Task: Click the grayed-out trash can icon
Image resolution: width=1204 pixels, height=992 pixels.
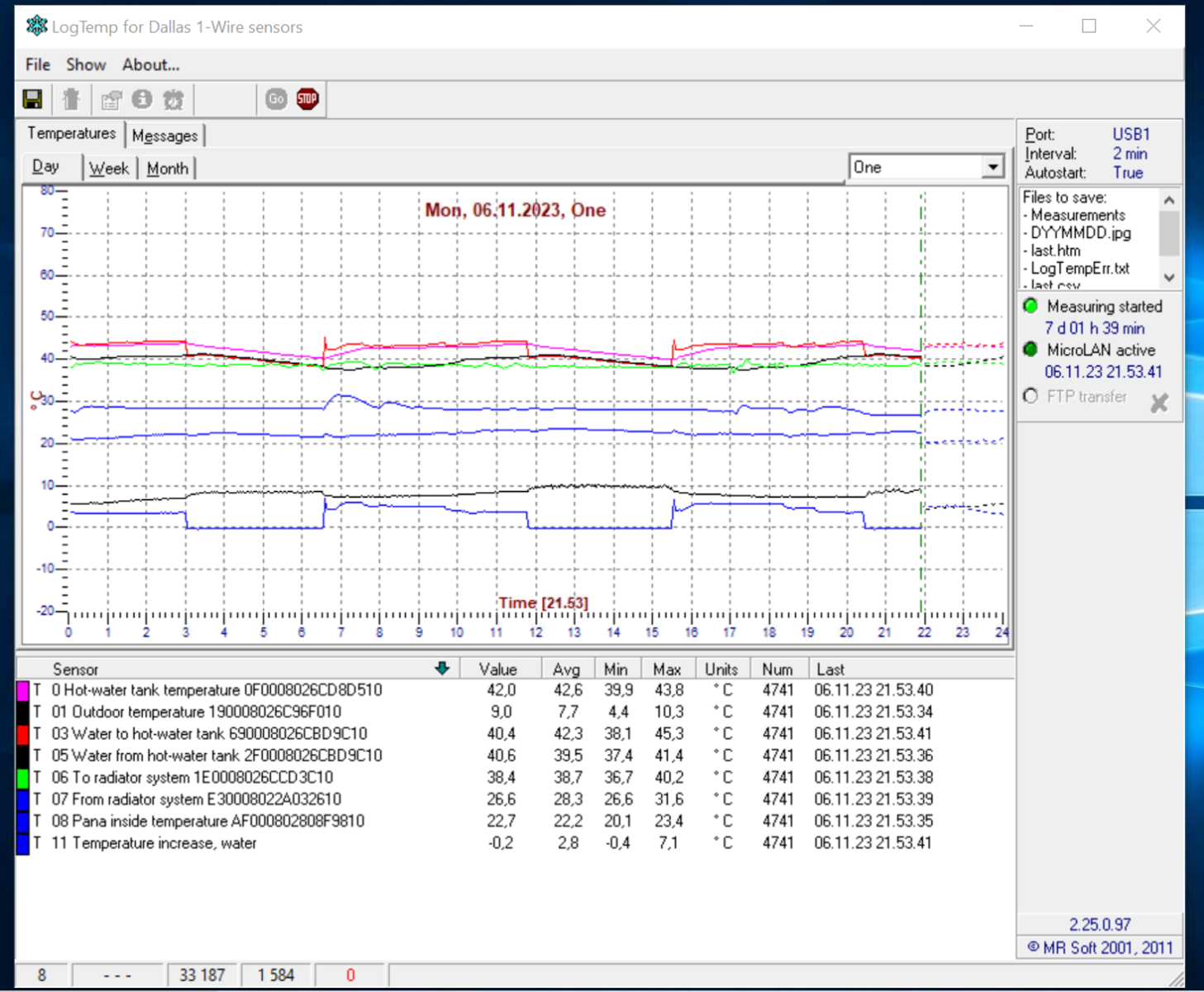Action: click(71, 99)
